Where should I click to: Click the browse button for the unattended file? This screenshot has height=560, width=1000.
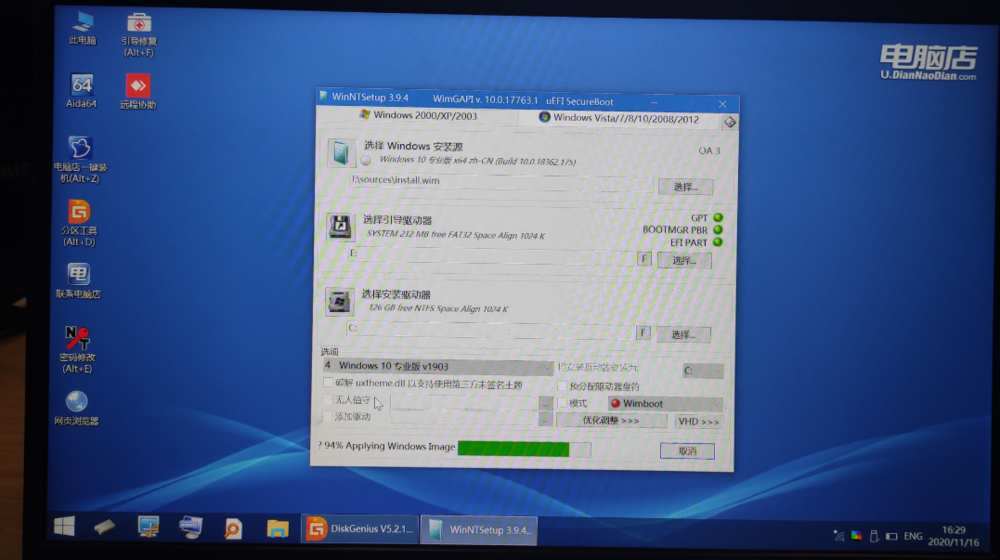[x=545, y=402]
